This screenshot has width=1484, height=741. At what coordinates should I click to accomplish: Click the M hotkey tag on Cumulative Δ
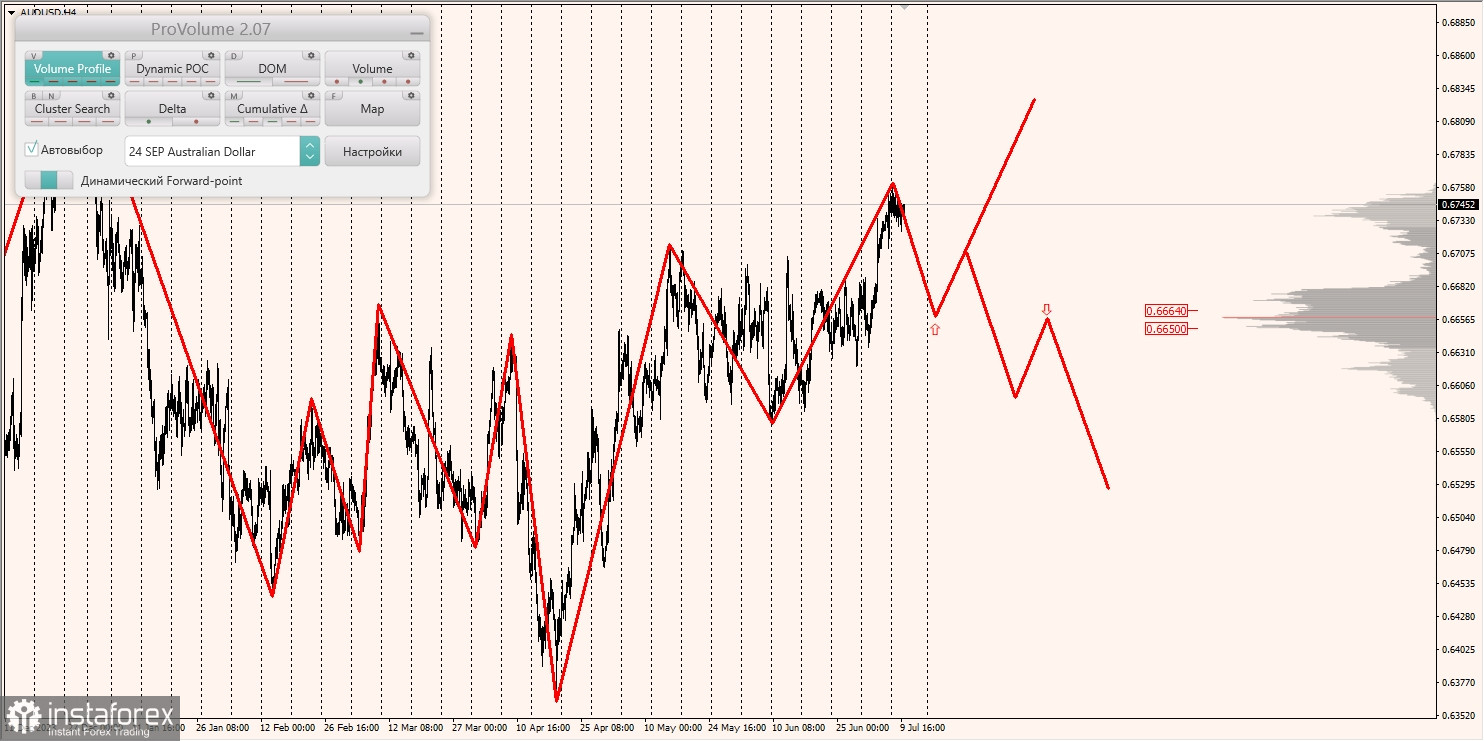click(234, 97)
